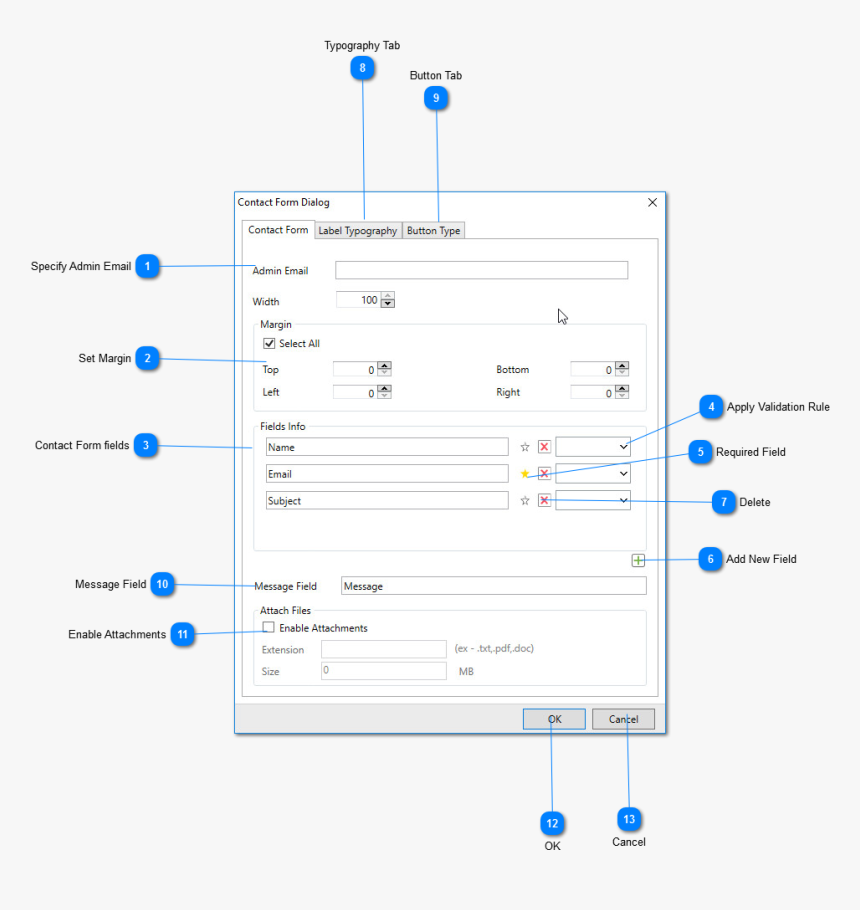Edit the Subject field label box
Image resolution: width=860 pixels, height=910 pixels.
click(387, 500)
